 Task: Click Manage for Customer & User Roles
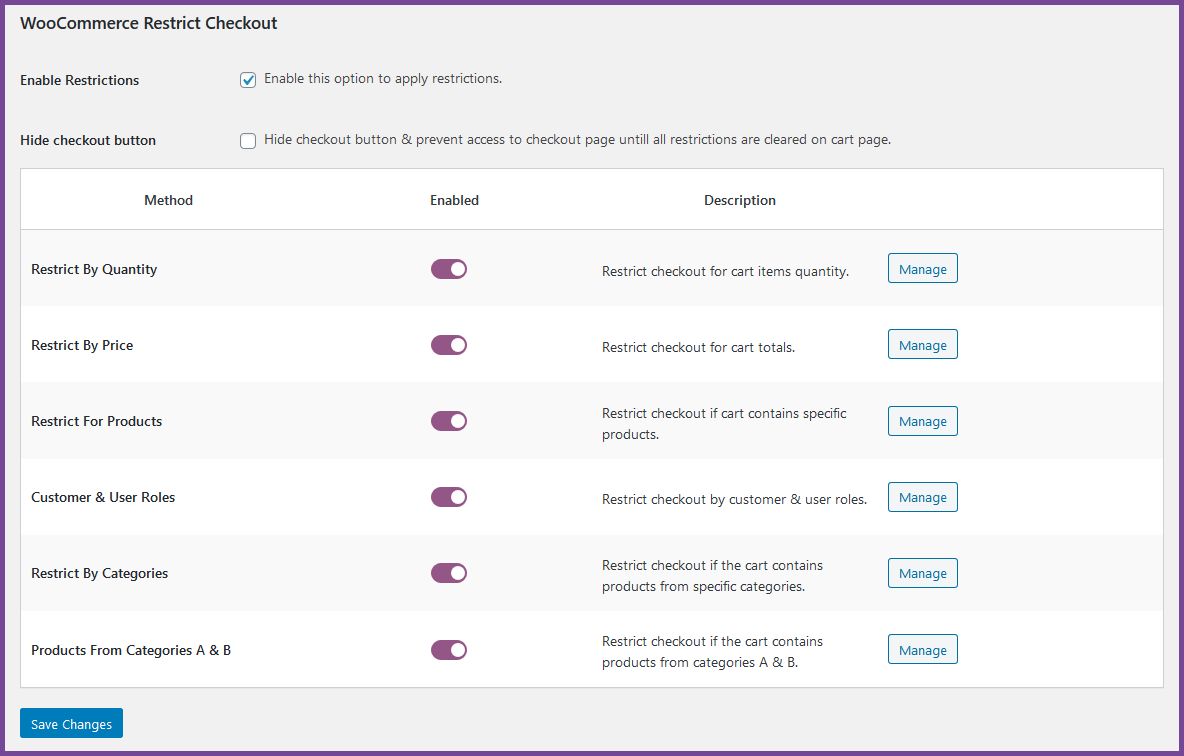click(923, 497)
